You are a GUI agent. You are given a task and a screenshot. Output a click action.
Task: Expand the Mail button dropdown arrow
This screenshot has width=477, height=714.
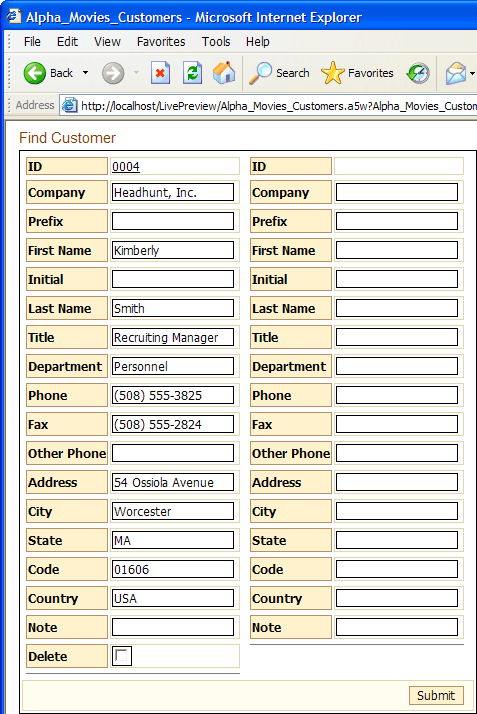[472, 73]
